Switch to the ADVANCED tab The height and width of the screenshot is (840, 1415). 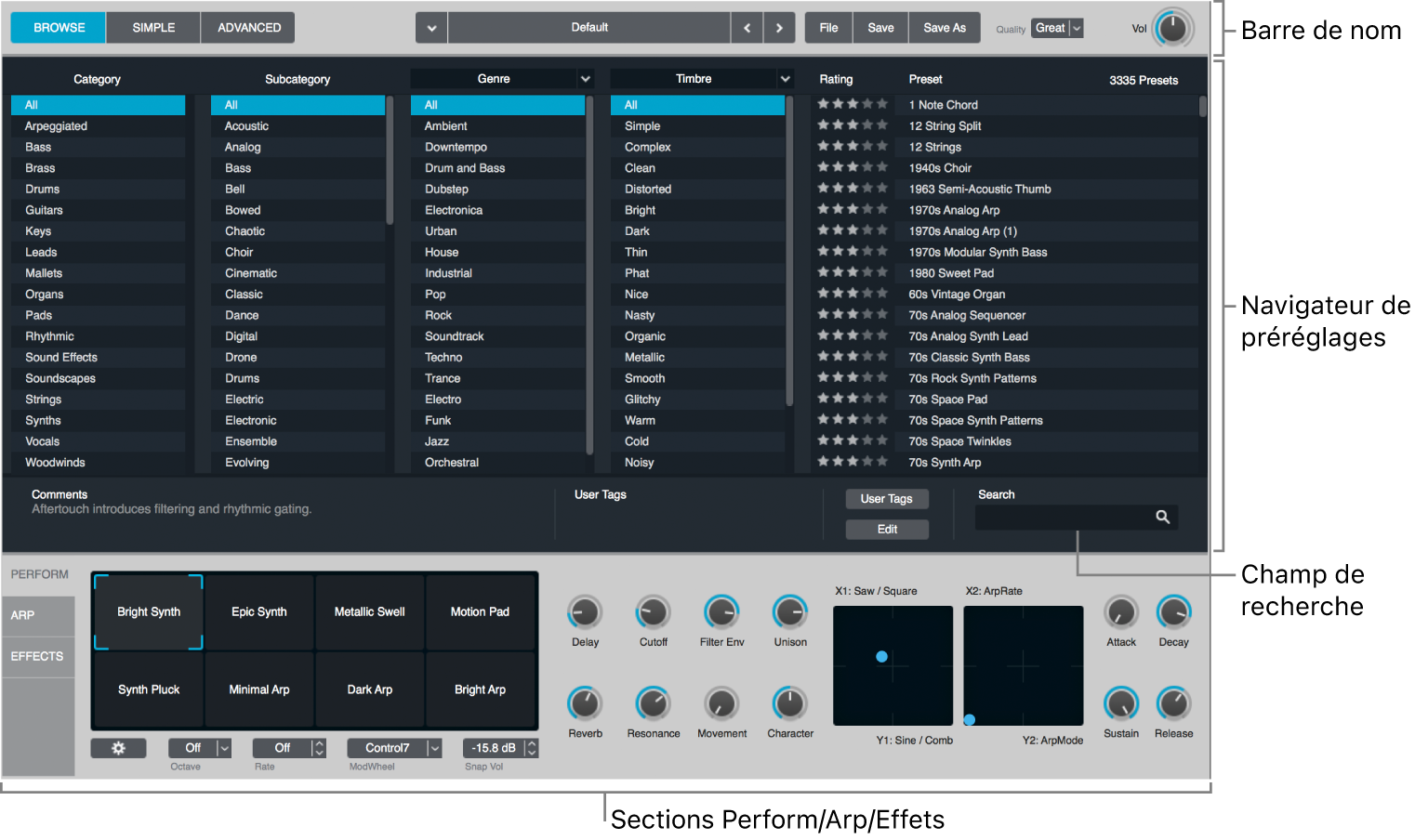[249, 28]
